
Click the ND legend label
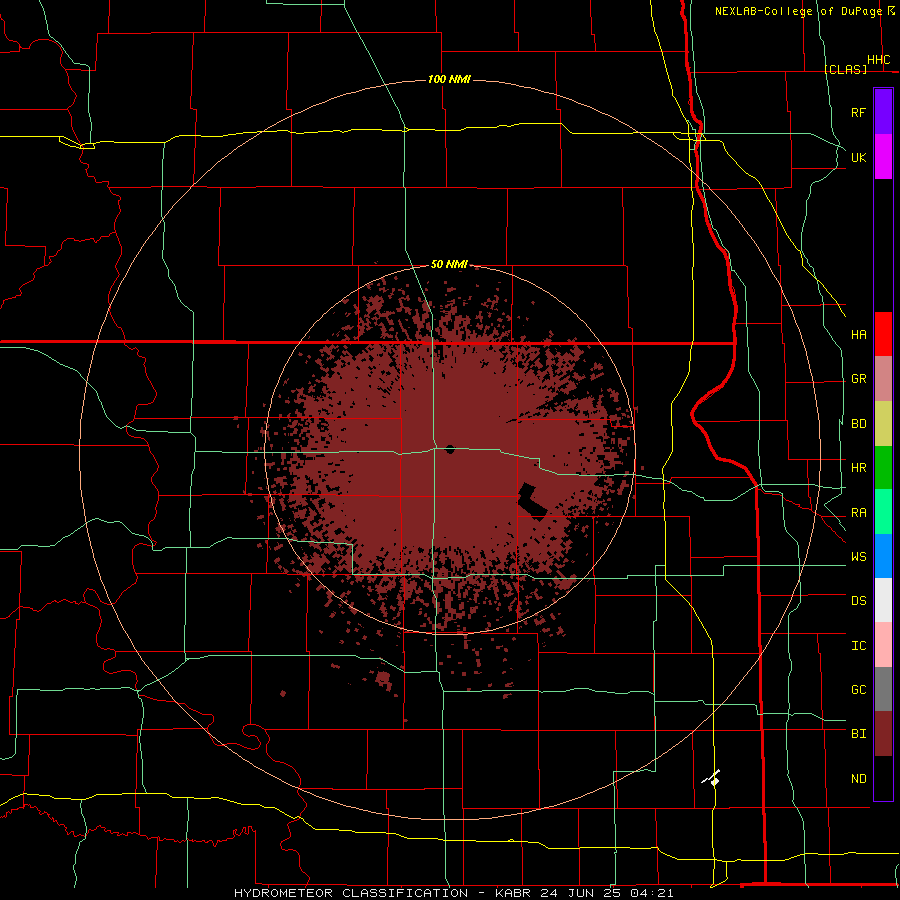point(858,779)
